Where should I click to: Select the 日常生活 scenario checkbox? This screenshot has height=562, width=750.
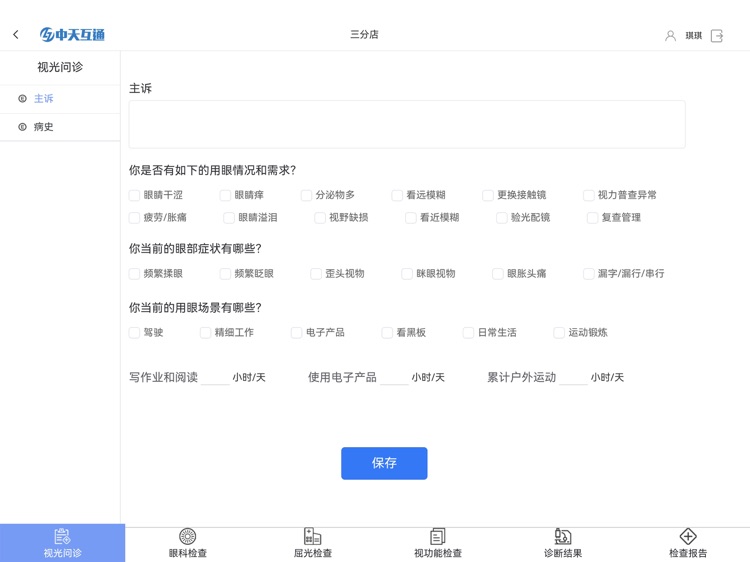(x=468, y=332)
